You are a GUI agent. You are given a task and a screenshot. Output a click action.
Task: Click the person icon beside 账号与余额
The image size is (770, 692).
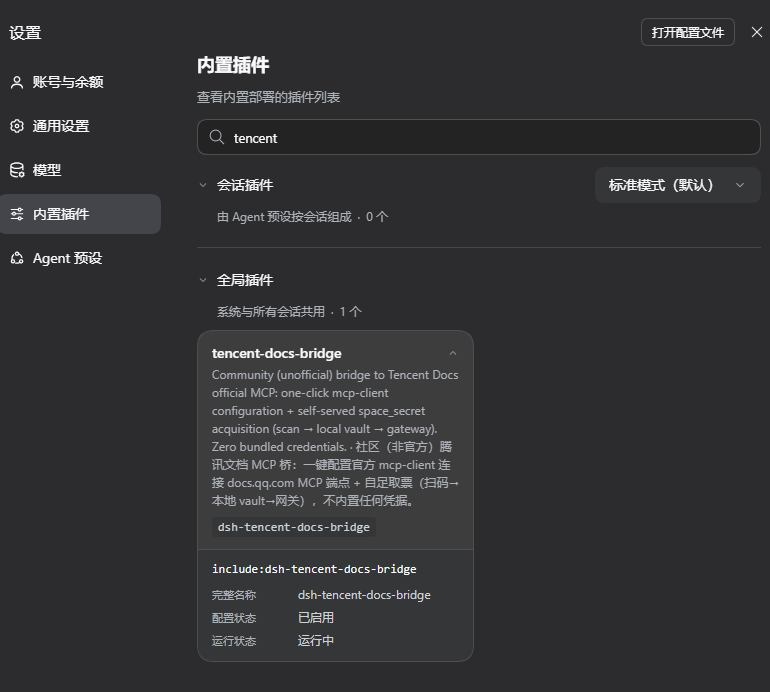click(17, 82)
